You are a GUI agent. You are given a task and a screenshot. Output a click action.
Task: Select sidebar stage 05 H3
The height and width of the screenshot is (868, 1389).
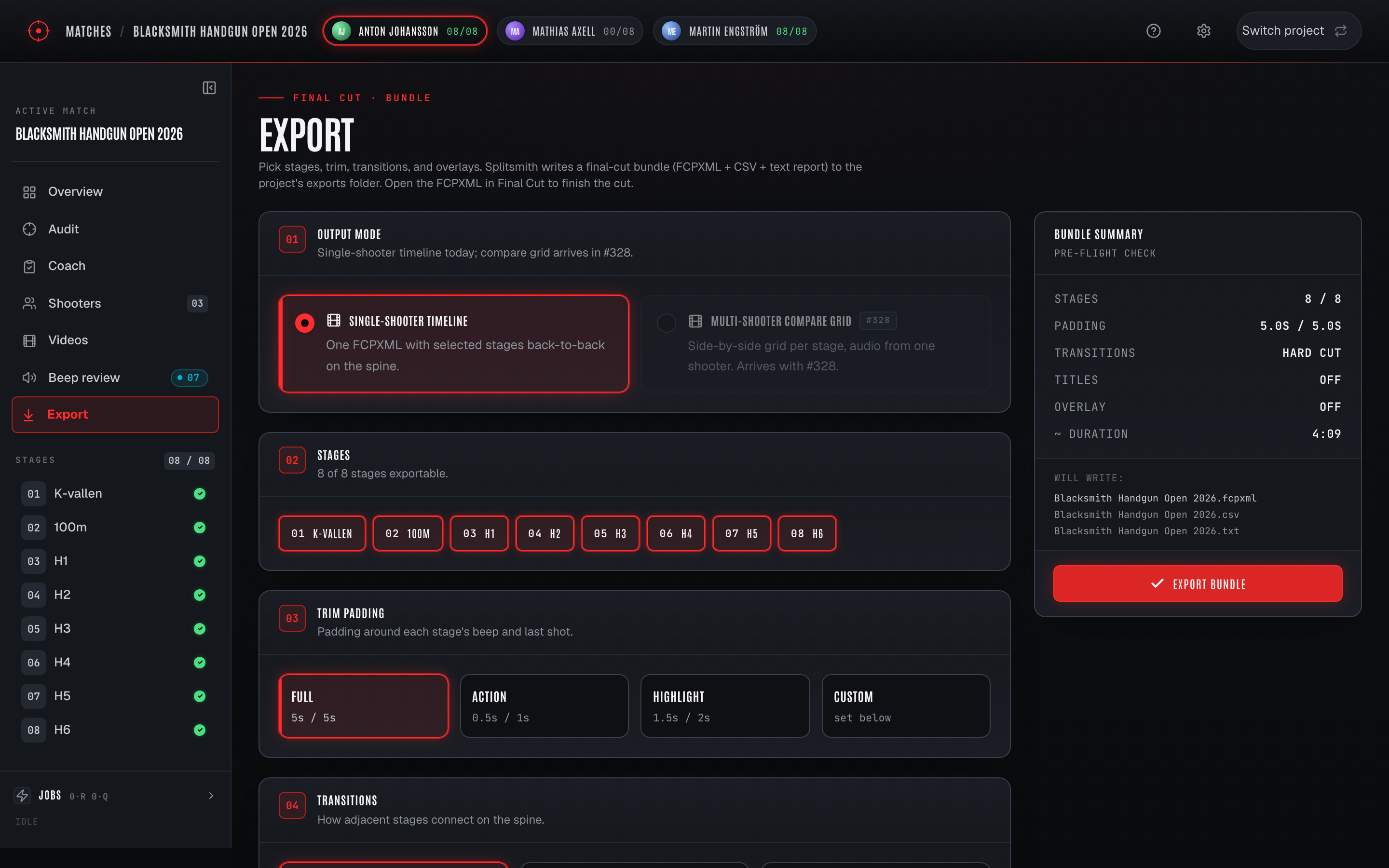click(x=115, y=629)
